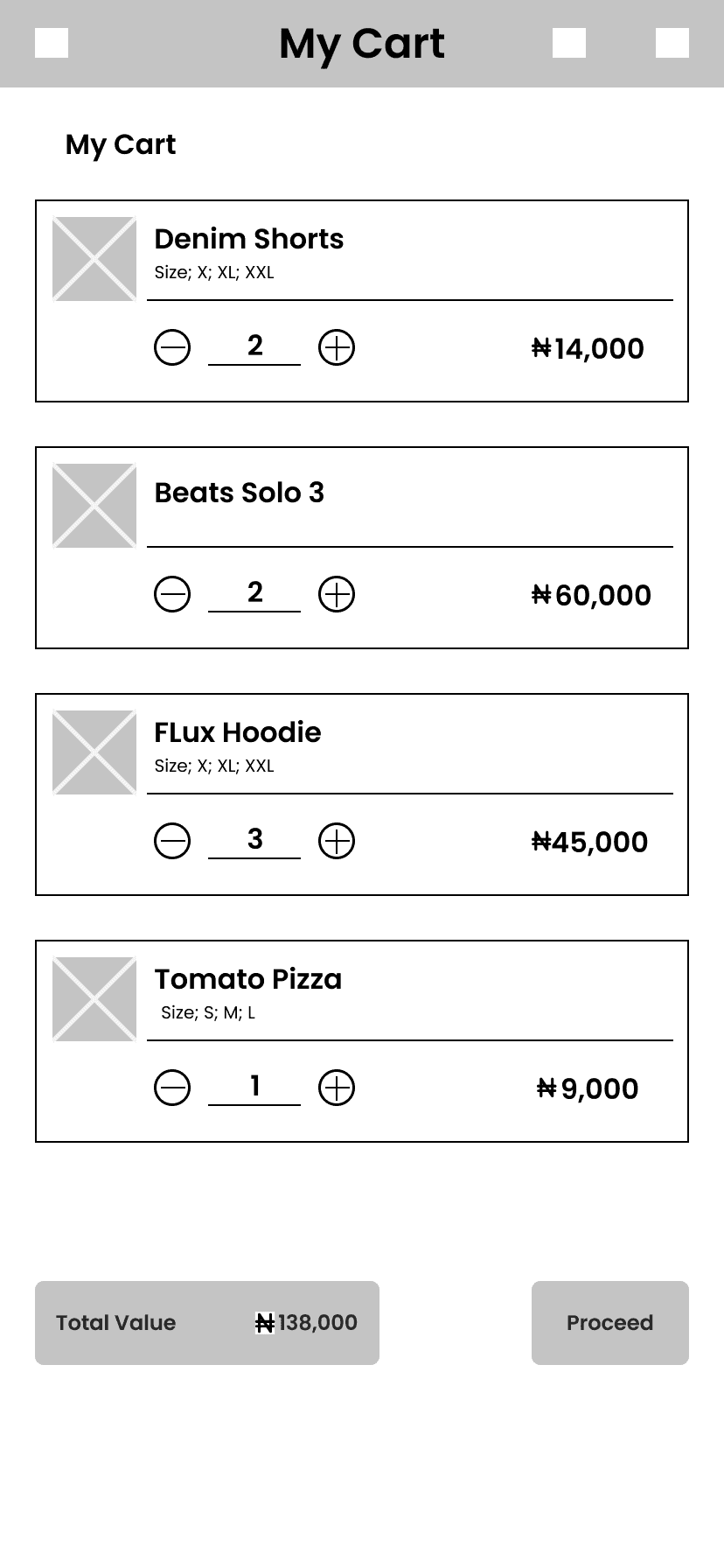Select the Denim Shorts quantity field
Screen dimensions: 724x1568
point(254,346)
